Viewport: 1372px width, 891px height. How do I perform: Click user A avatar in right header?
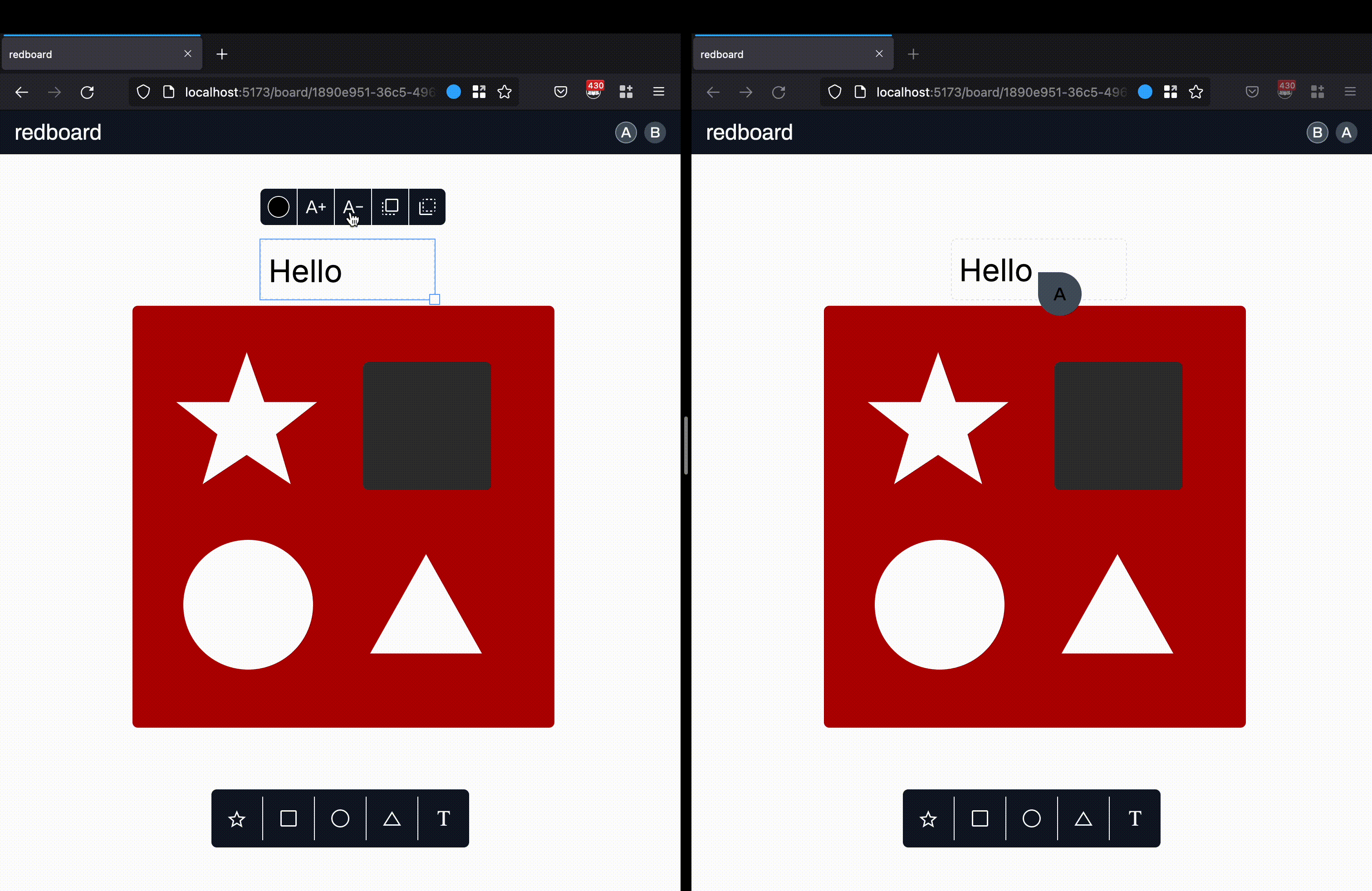point(1346,132)
